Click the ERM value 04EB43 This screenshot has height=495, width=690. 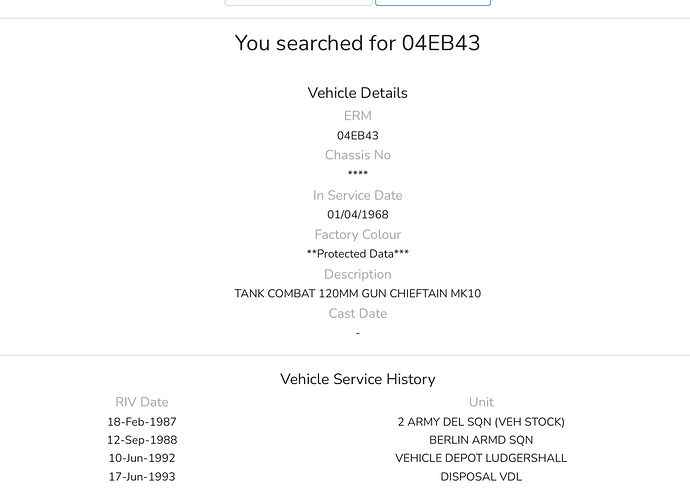click(357, 135)
